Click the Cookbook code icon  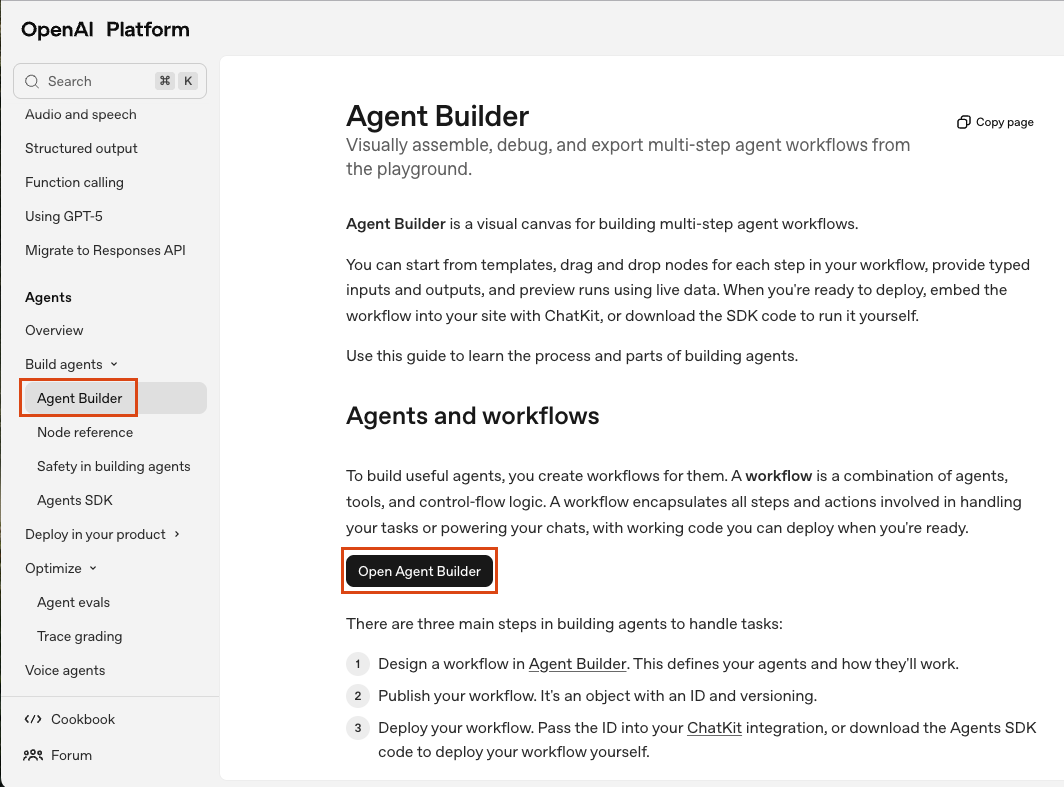pos(33,719)
